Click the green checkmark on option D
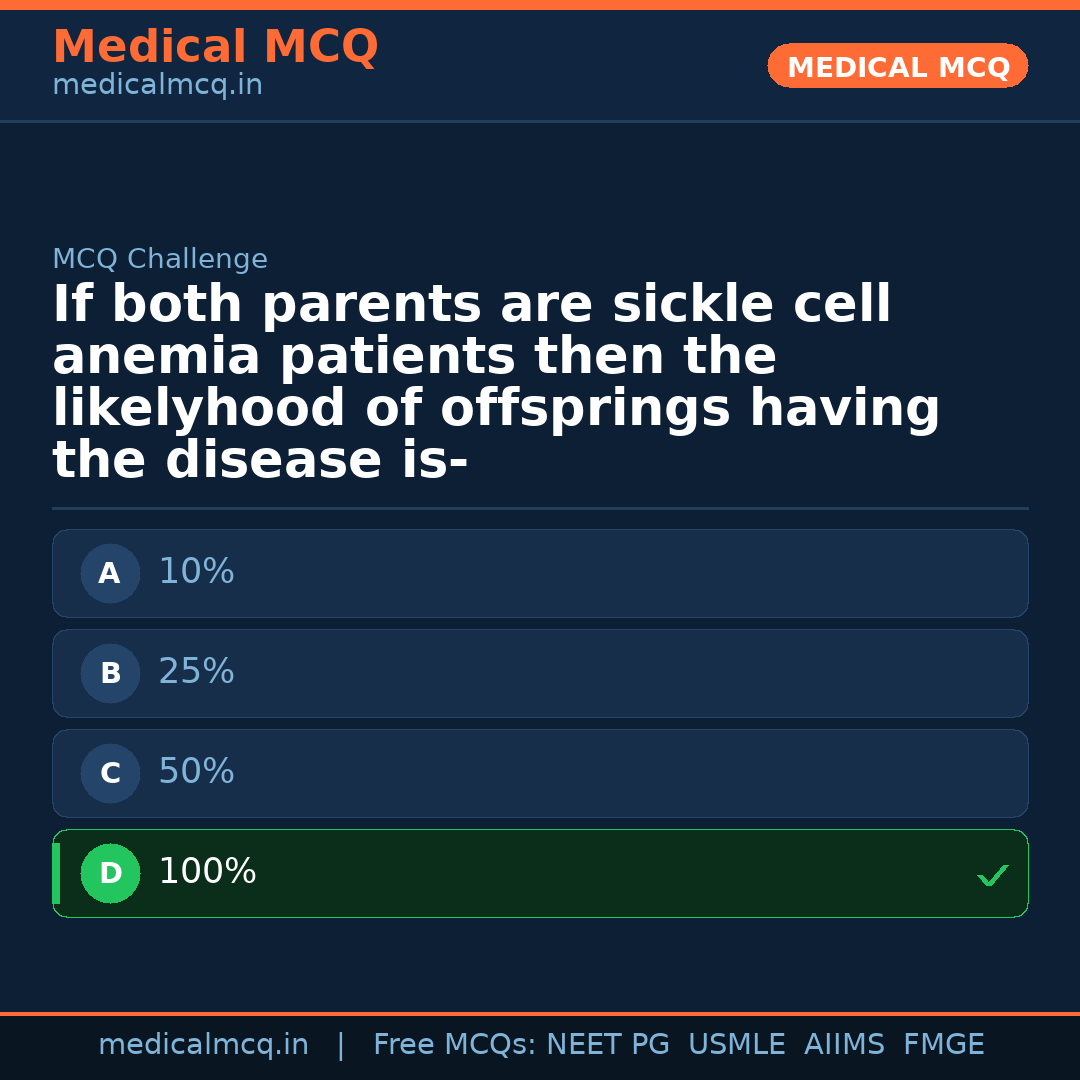The width and height of the screenshot is (1080, 1080). point(992,876)
